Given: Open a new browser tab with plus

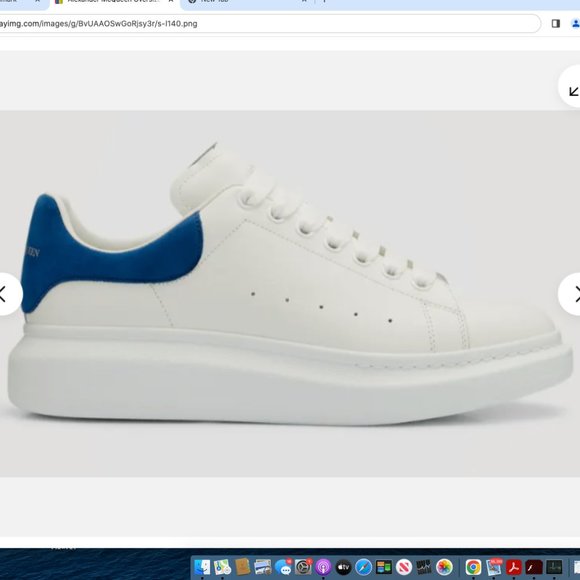Looking at the screenshot, I should pos(324,1).
